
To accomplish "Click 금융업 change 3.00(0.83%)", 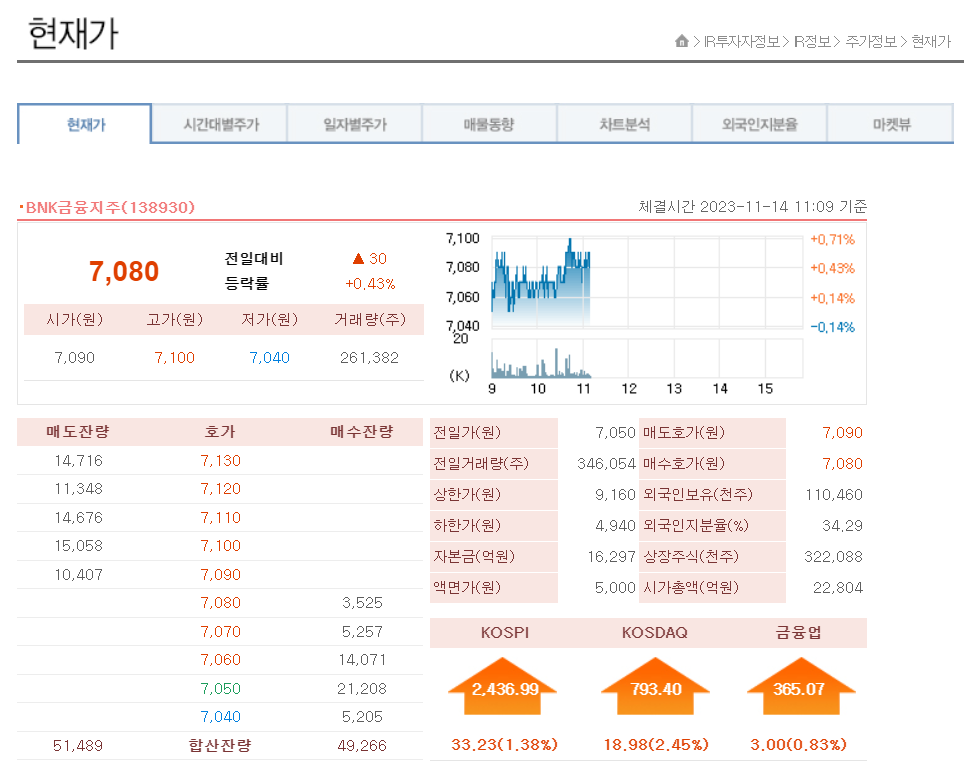I will 799,744.
